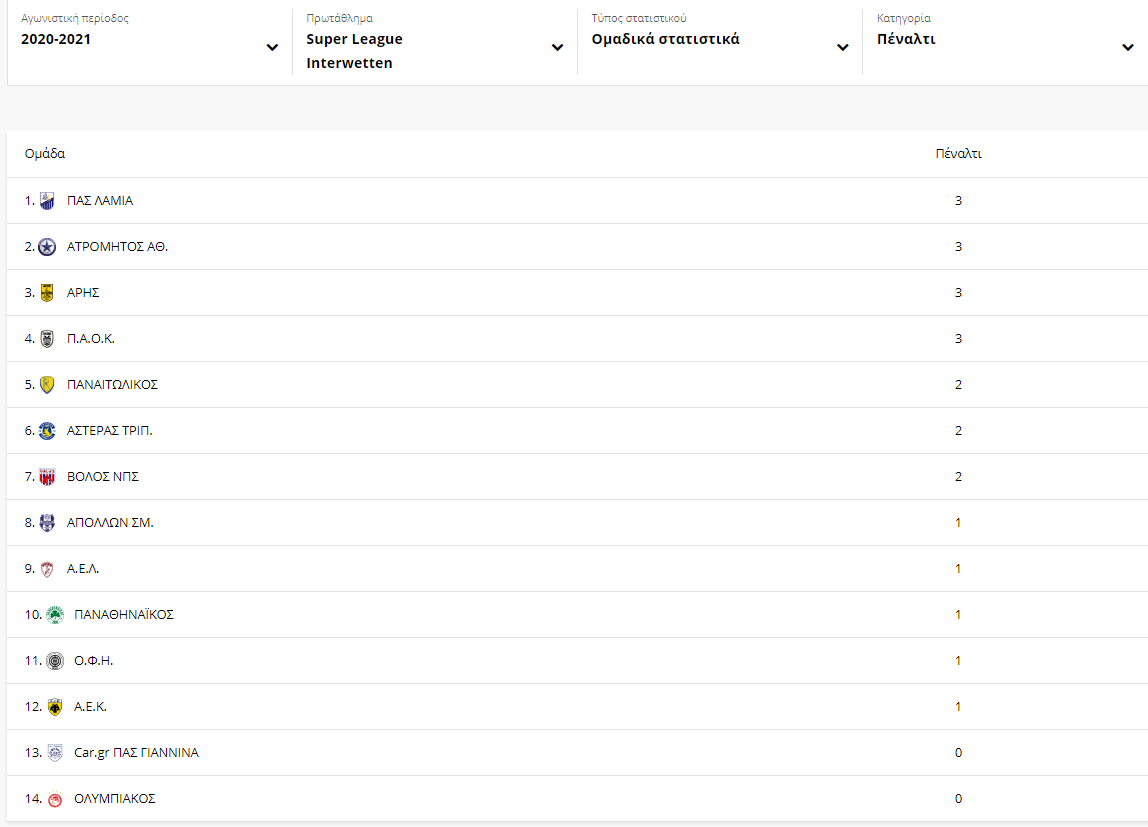
Task: Select the ΒΟΛΟΣ ΝΠΣ team name
Action: click(x=102, y=477)
